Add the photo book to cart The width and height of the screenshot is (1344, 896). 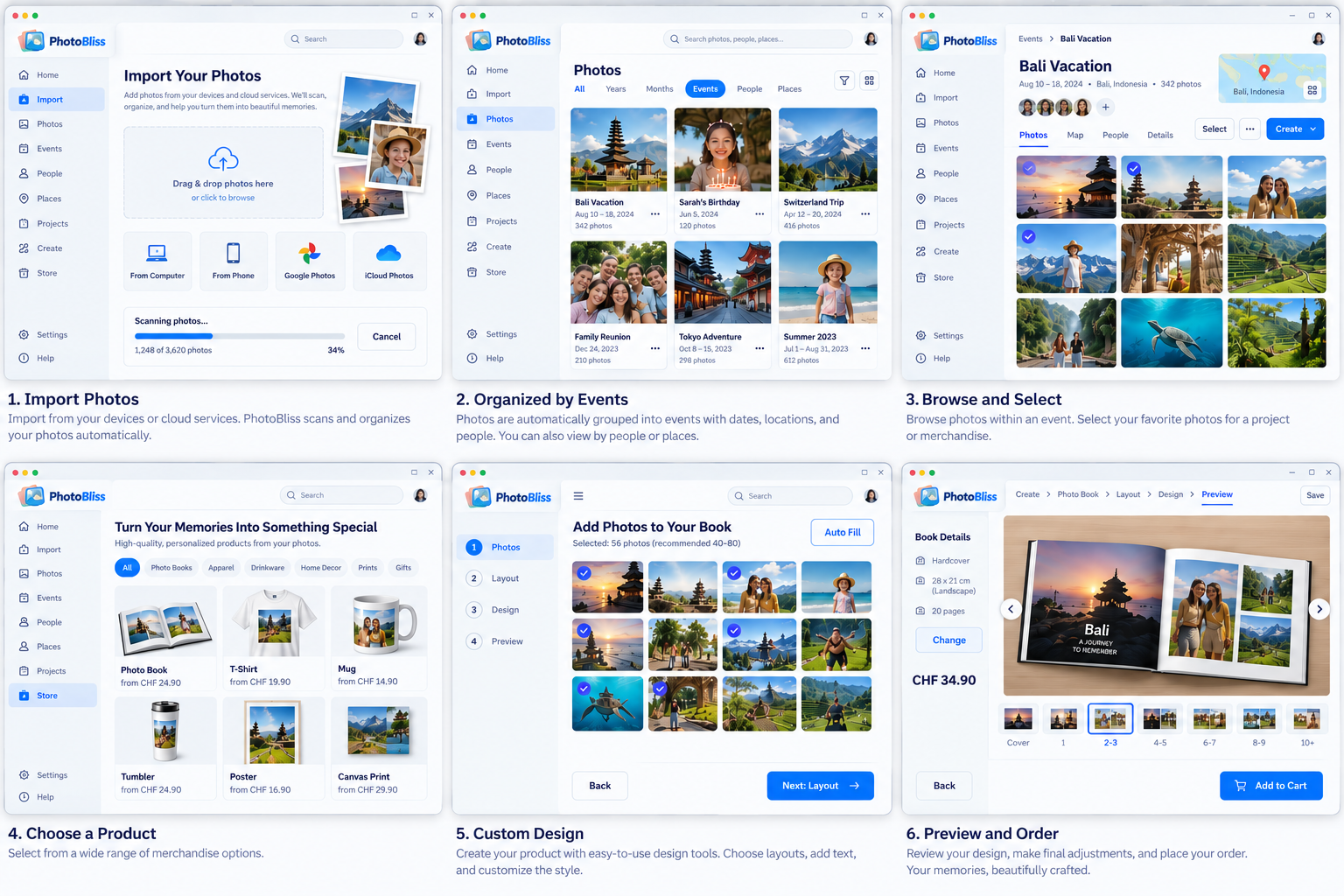pos(1271,786)
